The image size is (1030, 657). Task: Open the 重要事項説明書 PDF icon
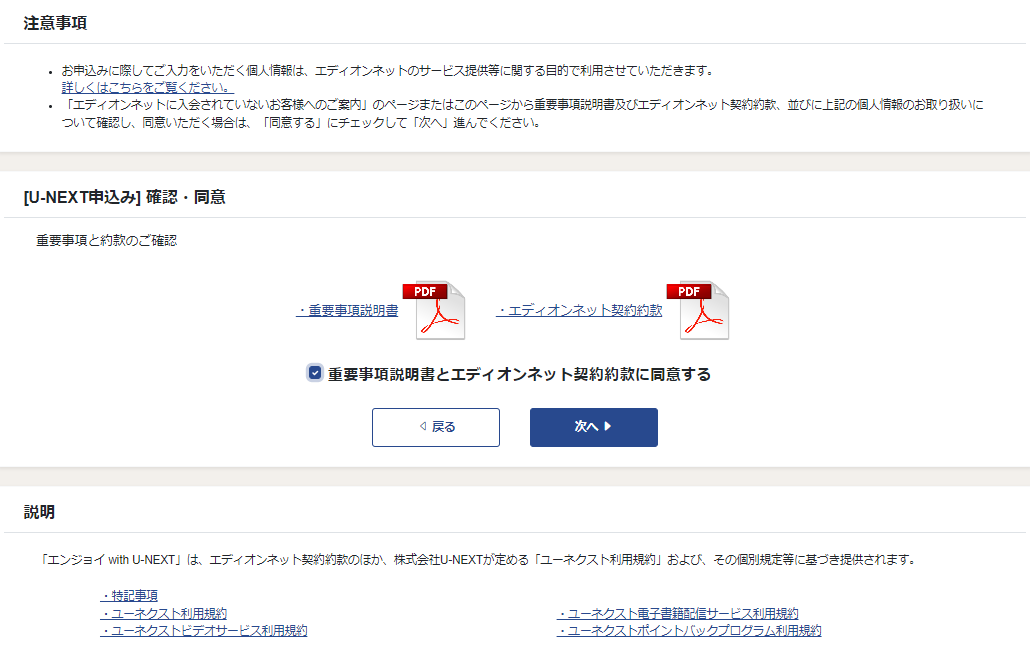433,310
